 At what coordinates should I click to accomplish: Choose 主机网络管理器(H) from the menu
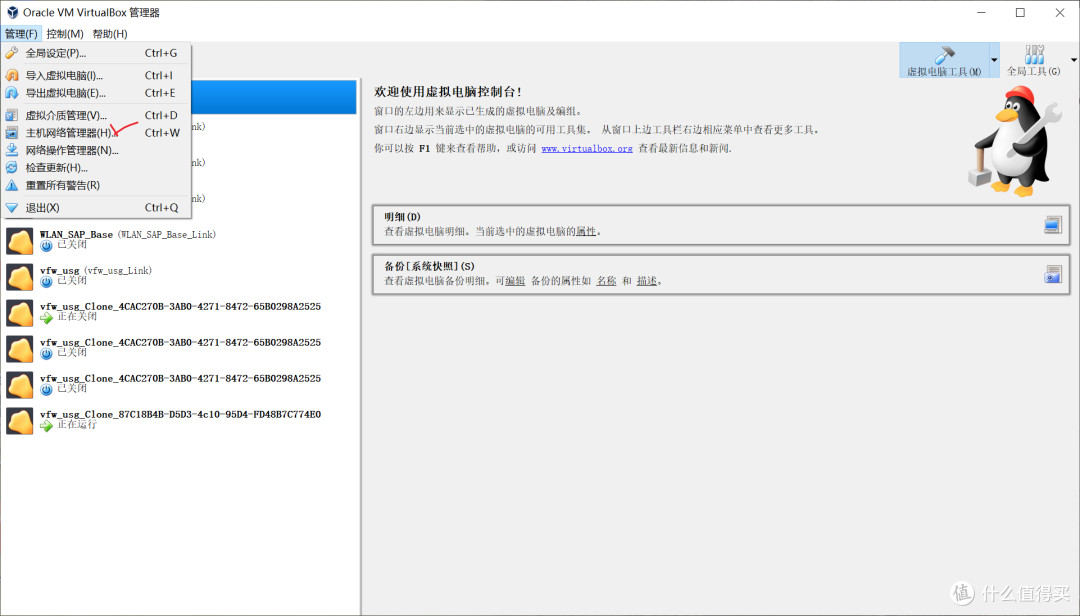pos(96,133)
